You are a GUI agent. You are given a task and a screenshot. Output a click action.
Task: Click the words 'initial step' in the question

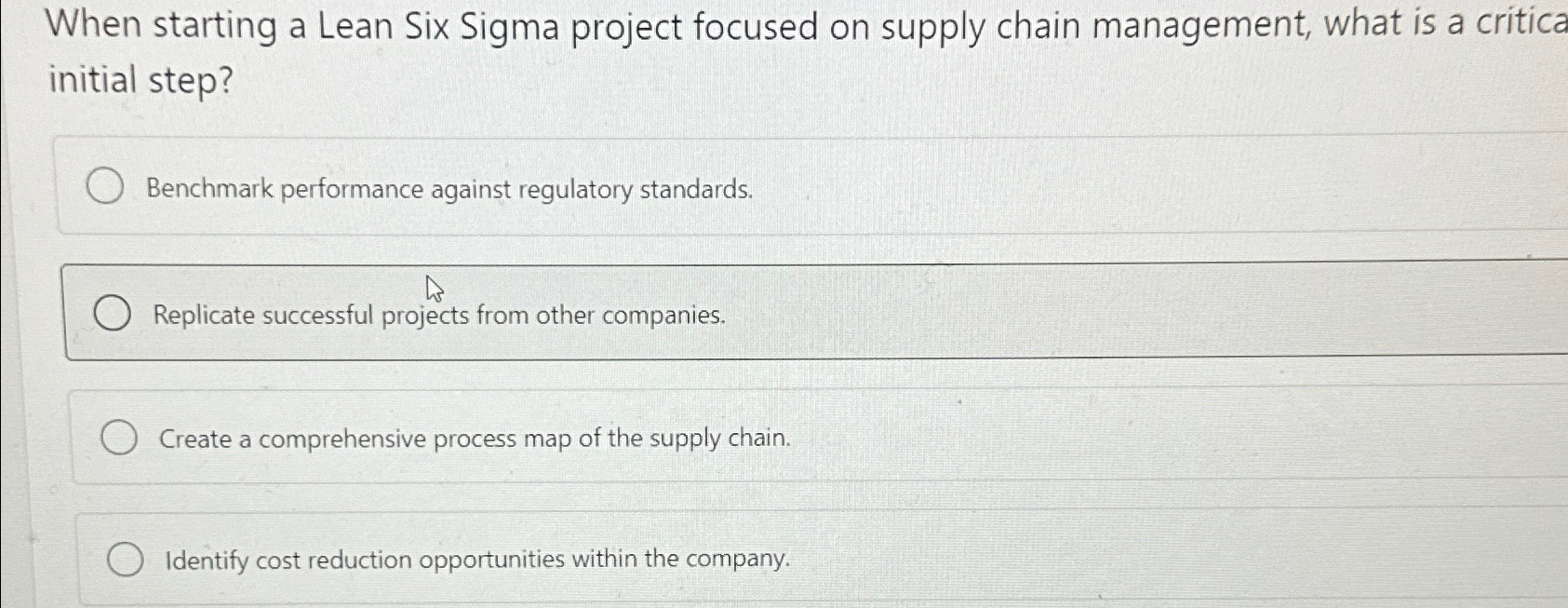[x=140, y=82]
